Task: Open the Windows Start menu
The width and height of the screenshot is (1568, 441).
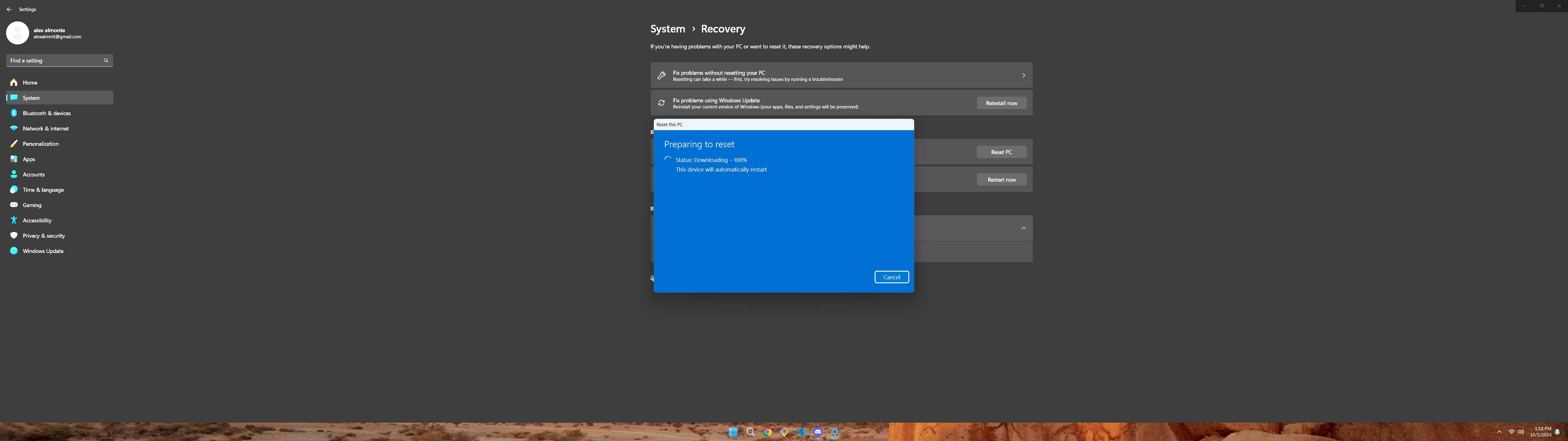Action: coord(733,432)
